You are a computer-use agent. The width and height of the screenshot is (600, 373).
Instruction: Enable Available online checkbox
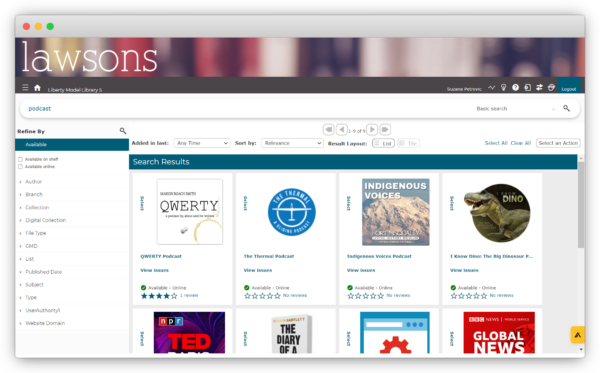(x=21, y=166)
